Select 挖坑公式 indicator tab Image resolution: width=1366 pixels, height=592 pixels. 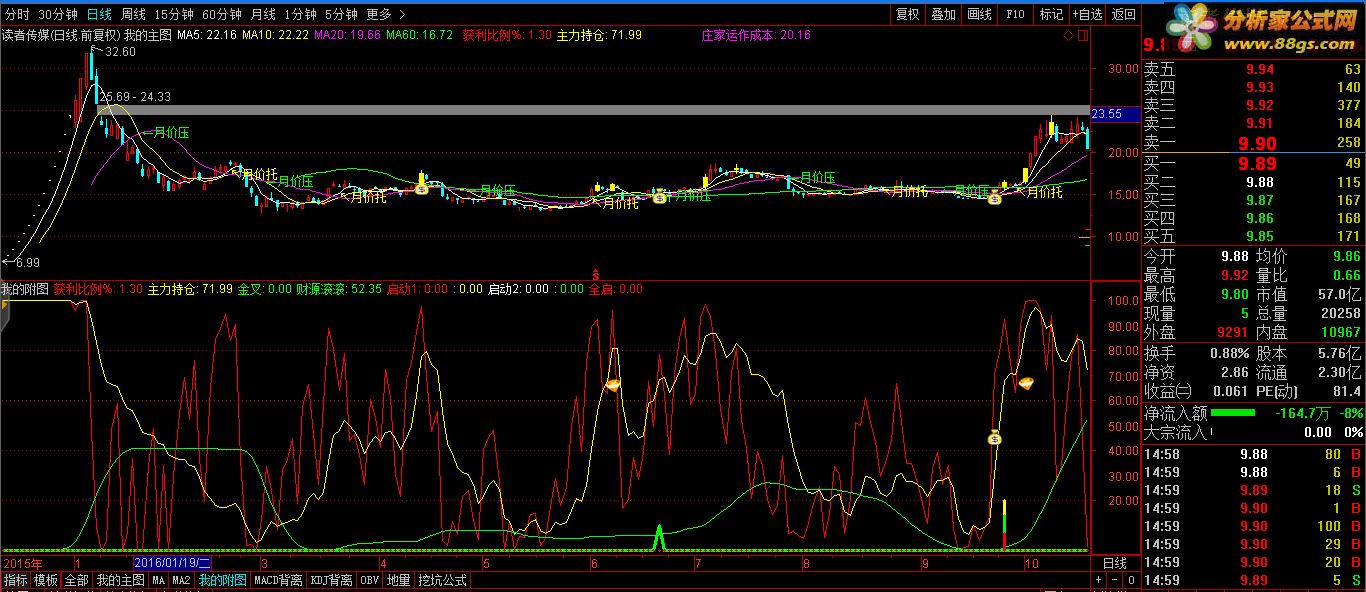point(442,580)
